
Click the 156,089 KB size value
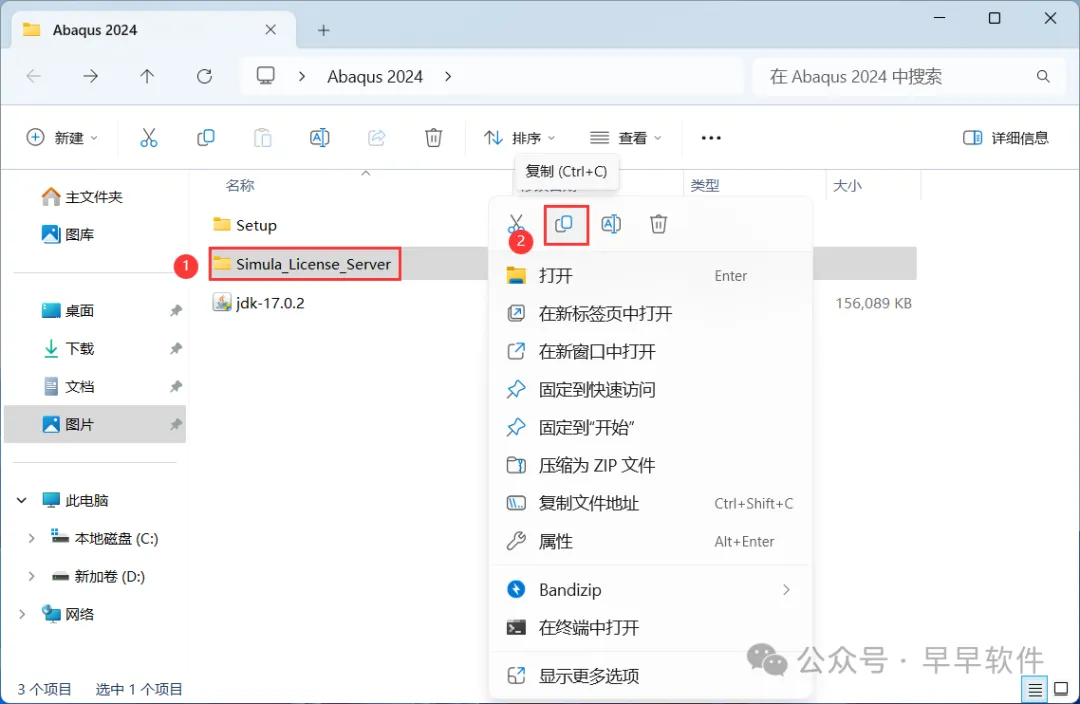873,303
